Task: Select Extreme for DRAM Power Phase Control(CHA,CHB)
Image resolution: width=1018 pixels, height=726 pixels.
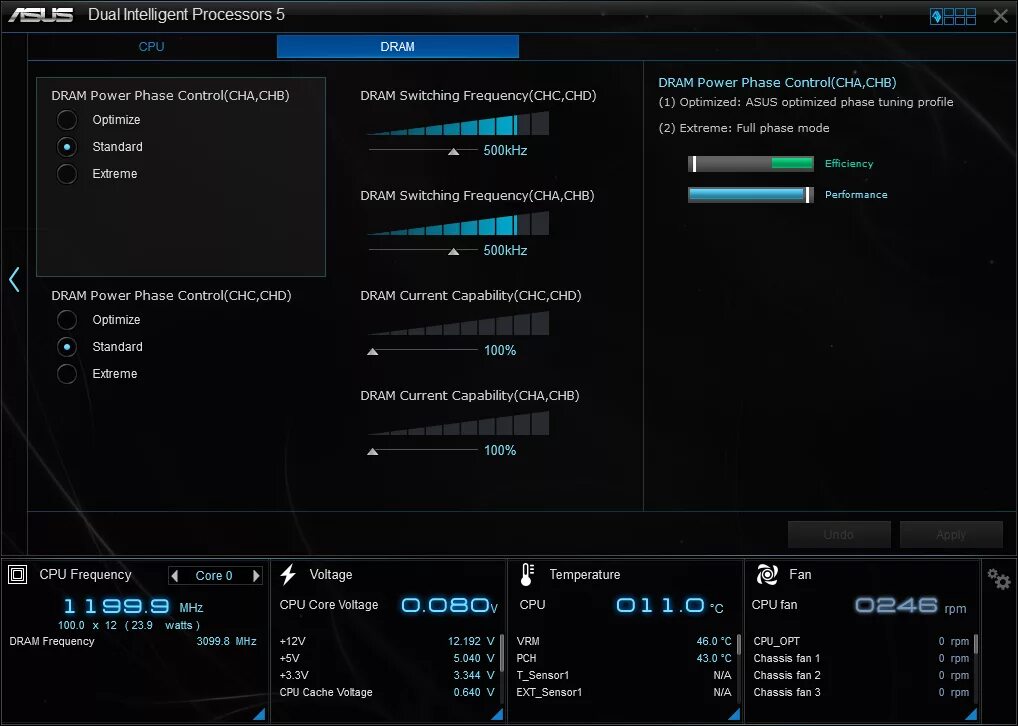Action: pos(67,174)
